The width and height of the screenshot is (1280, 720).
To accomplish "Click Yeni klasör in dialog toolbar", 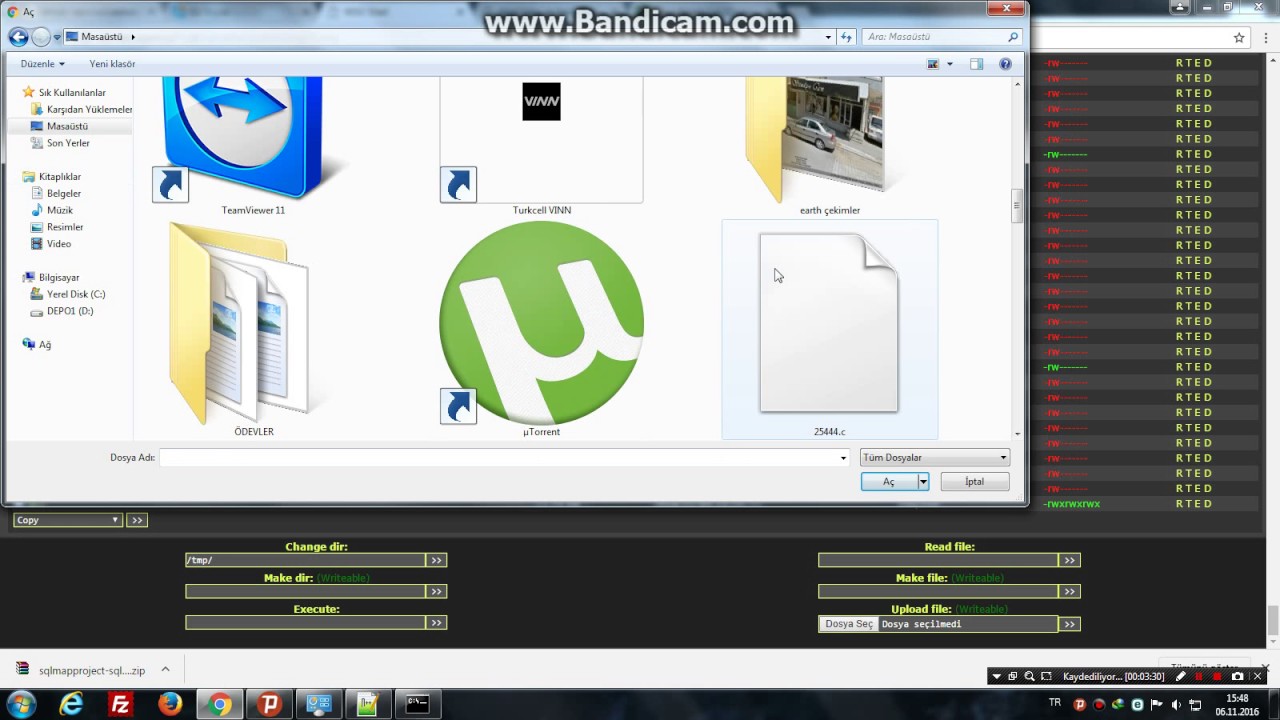I will click(112, 64).
